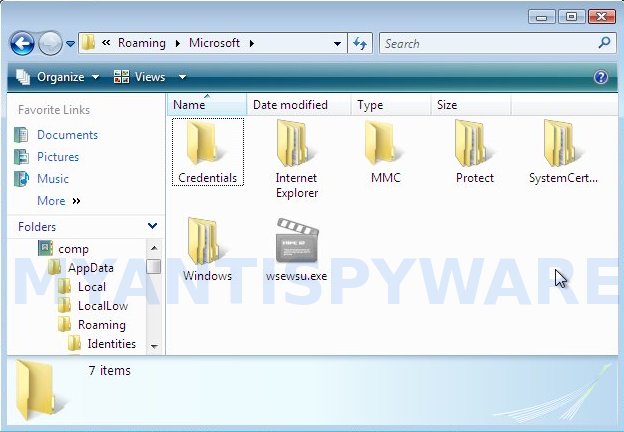This screenshot has height=432, width=624.
Task: Select the wsewsu.exe file icon
Action: tap(297, 240)
